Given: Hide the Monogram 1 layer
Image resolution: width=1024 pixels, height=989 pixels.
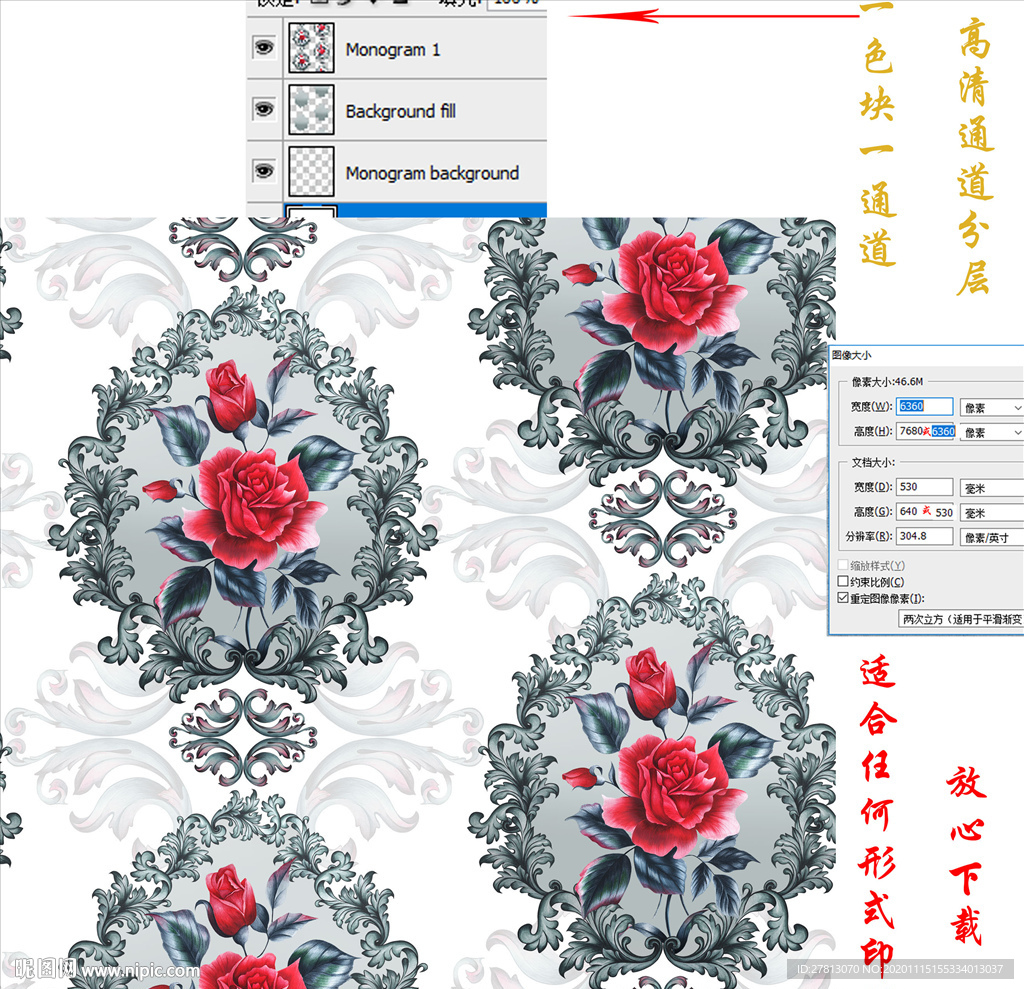Looking at the screenshot, I should (264, 47).
